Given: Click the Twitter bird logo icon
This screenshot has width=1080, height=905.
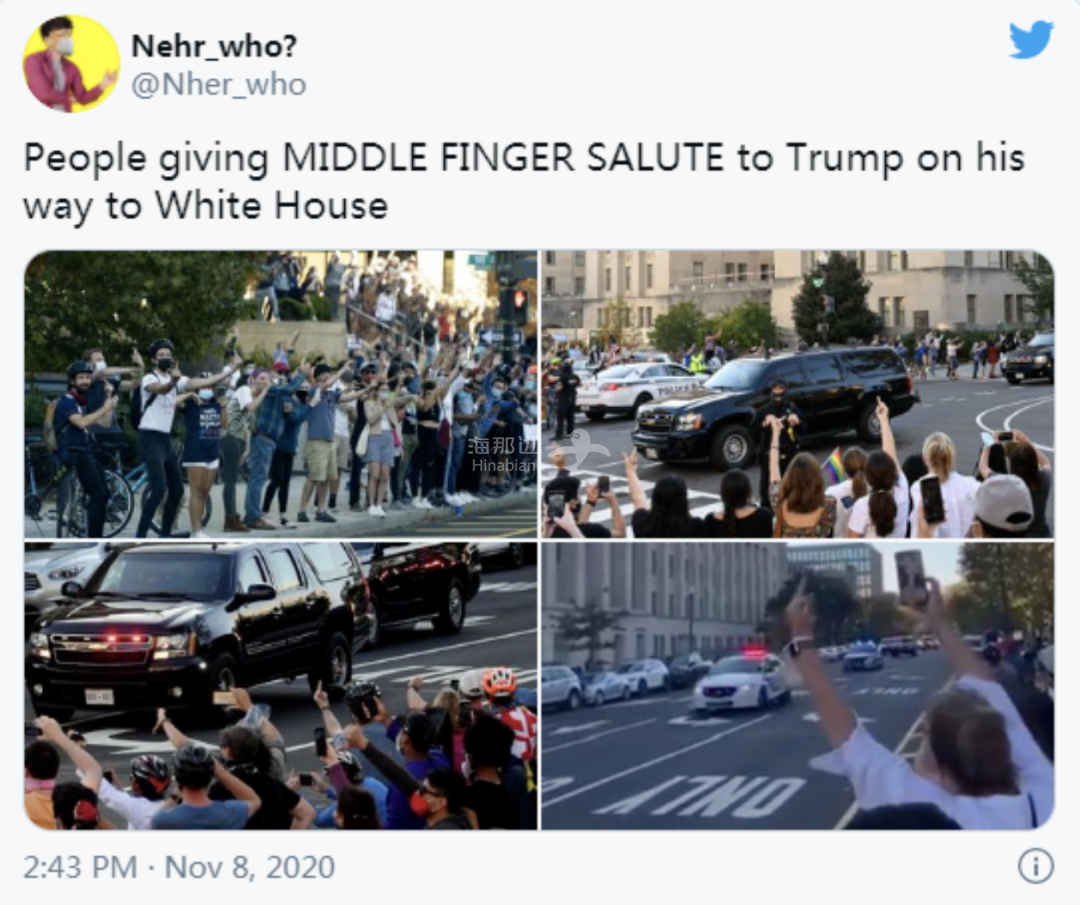Looking at the screenshot, I should click(1031, 39).
